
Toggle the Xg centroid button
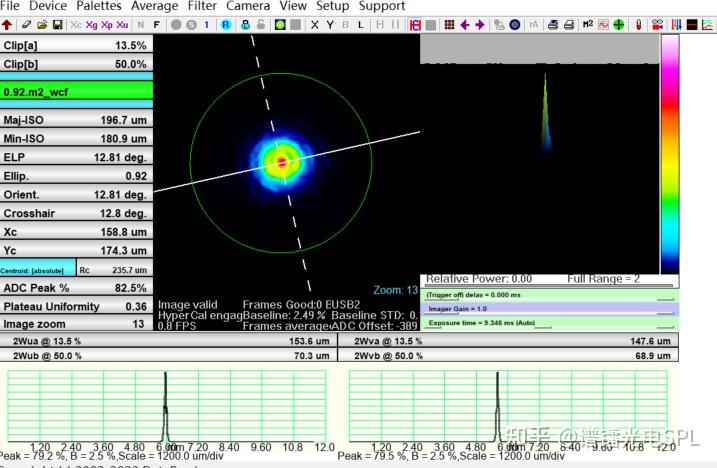(92, 24)
